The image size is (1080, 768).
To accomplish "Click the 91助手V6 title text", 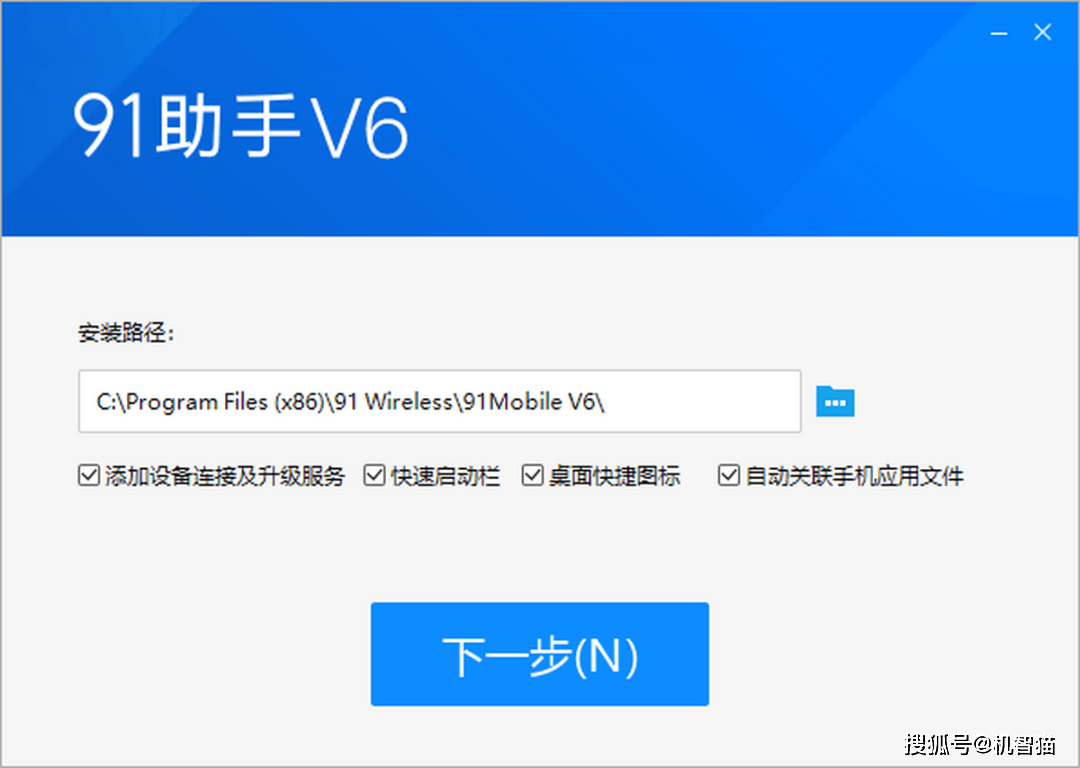I will tap(241, 126).
